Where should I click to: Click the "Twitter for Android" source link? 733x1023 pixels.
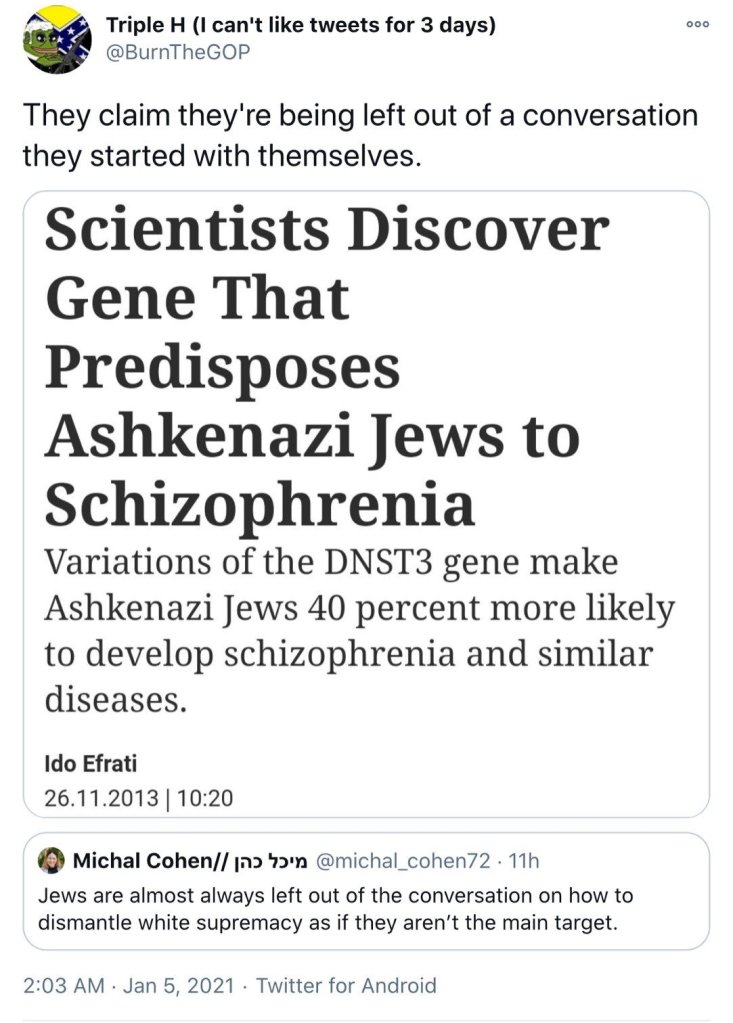coord(346,985)
